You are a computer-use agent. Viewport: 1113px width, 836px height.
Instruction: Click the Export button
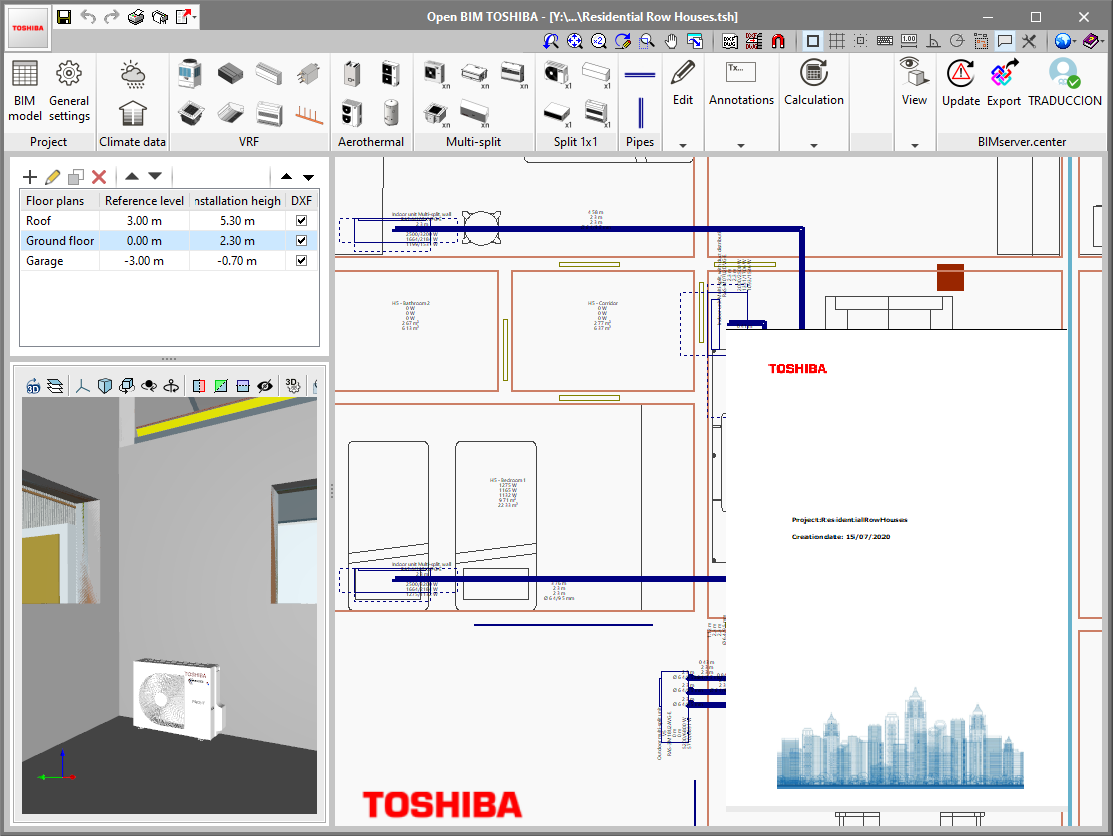click(x=1004, y=83)
